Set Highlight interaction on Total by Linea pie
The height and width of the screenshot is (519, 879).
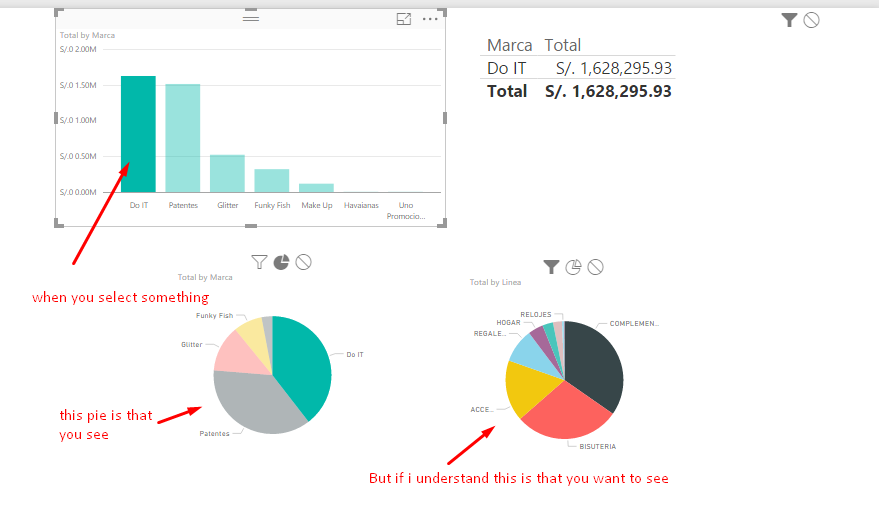(573, 267)
